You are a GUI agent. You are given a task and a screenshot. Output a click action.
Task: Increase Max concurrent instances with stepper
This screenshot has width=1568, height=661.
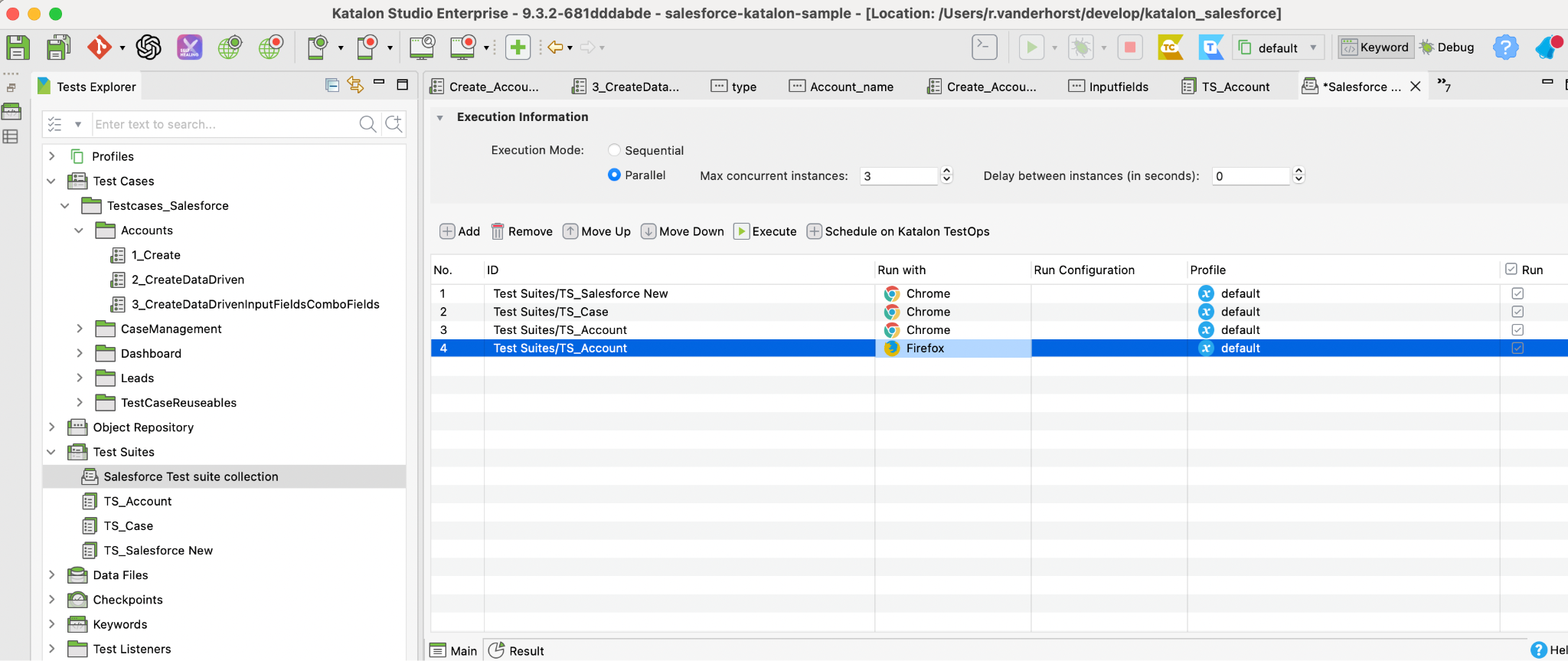[946, 172]
